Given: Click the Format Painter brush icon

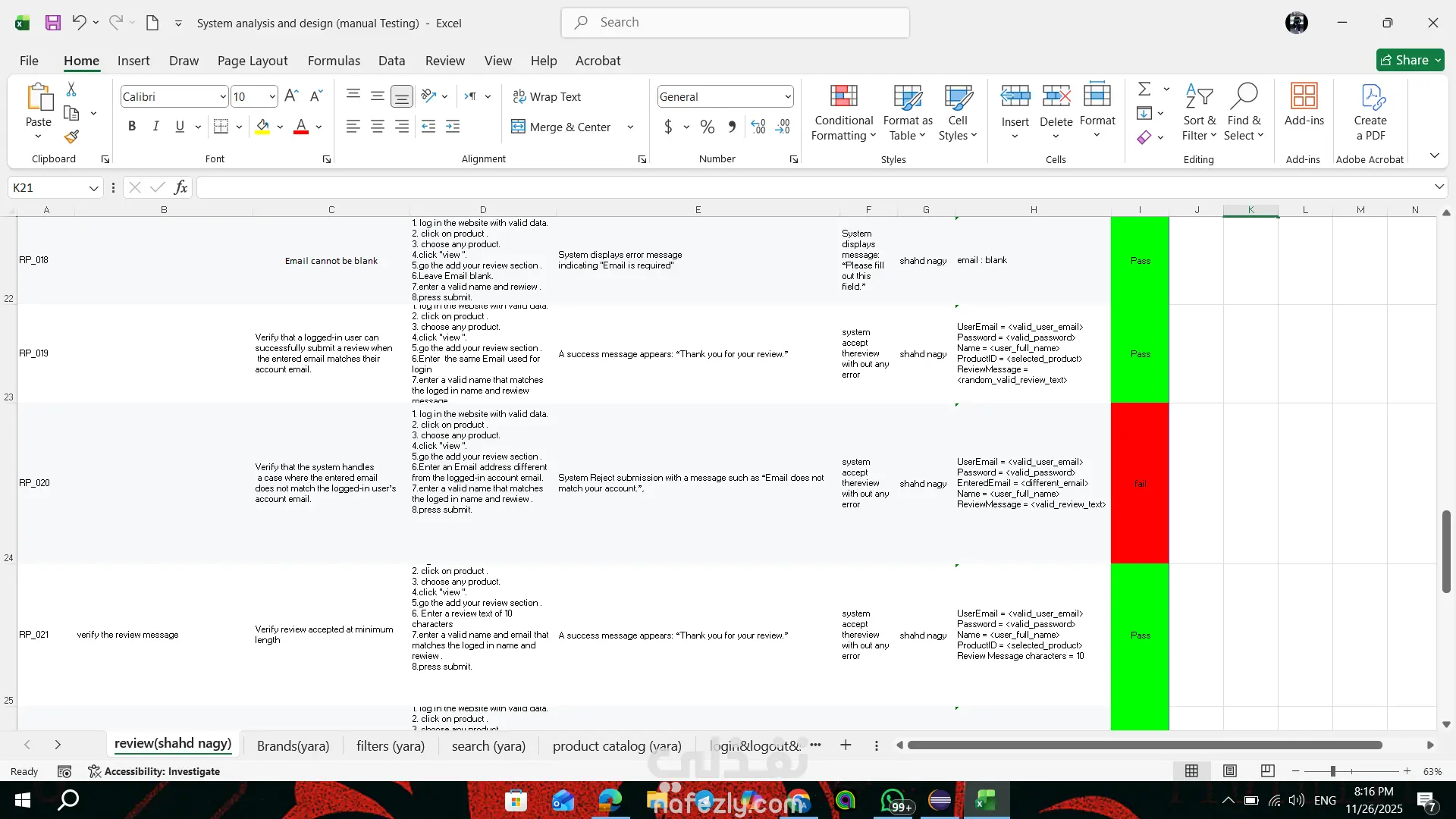Looking at the screenshot, I should pyautogui.click(x=71, y=137).
